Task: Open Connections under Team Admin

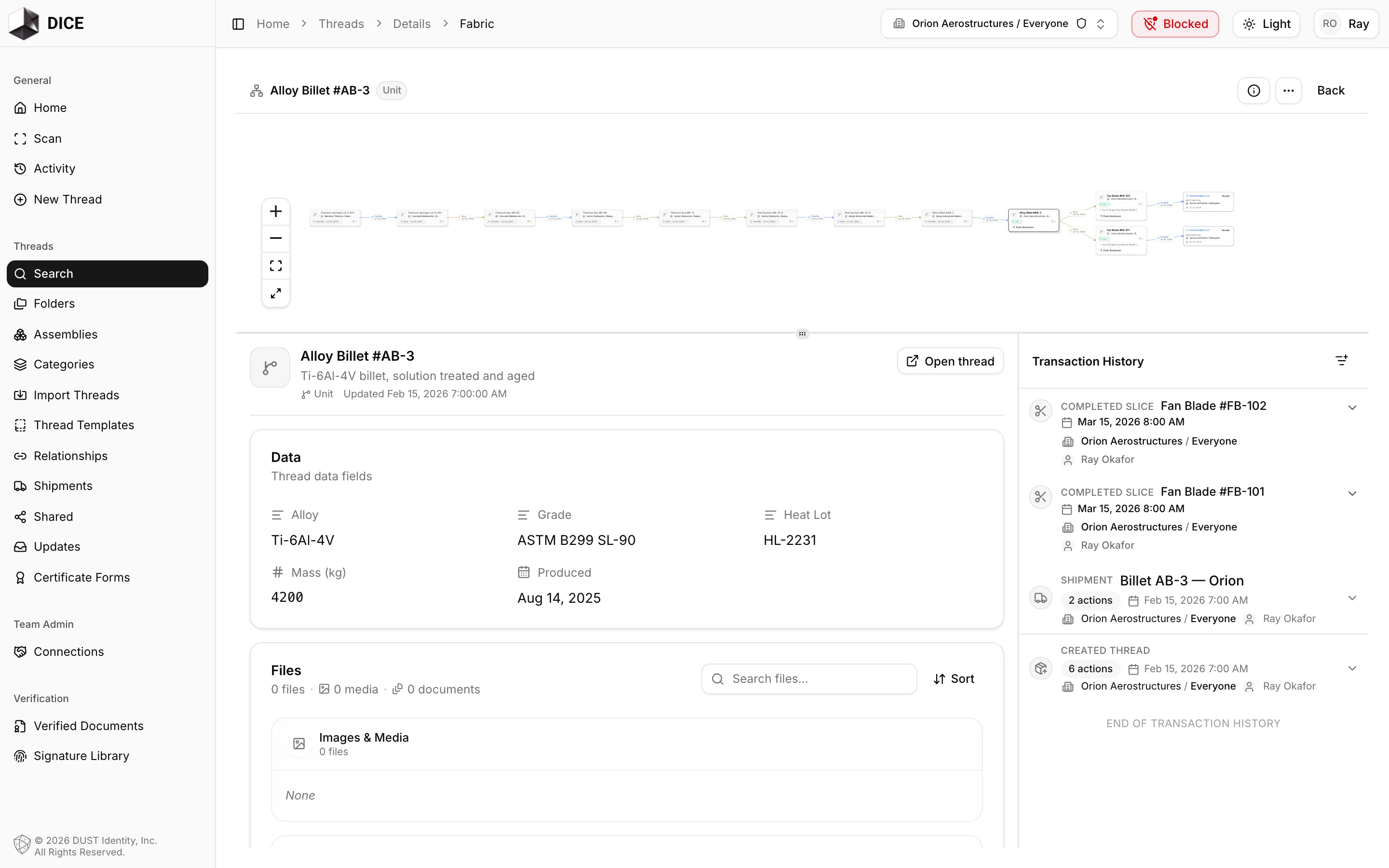Action: pyautogui.click(x=108, y=651)
